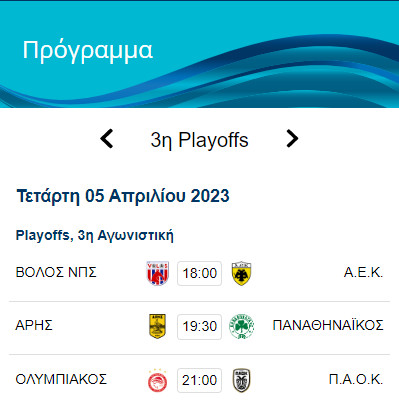Select the Α.Ε.Κ. team name

click(x=363, y=272)
